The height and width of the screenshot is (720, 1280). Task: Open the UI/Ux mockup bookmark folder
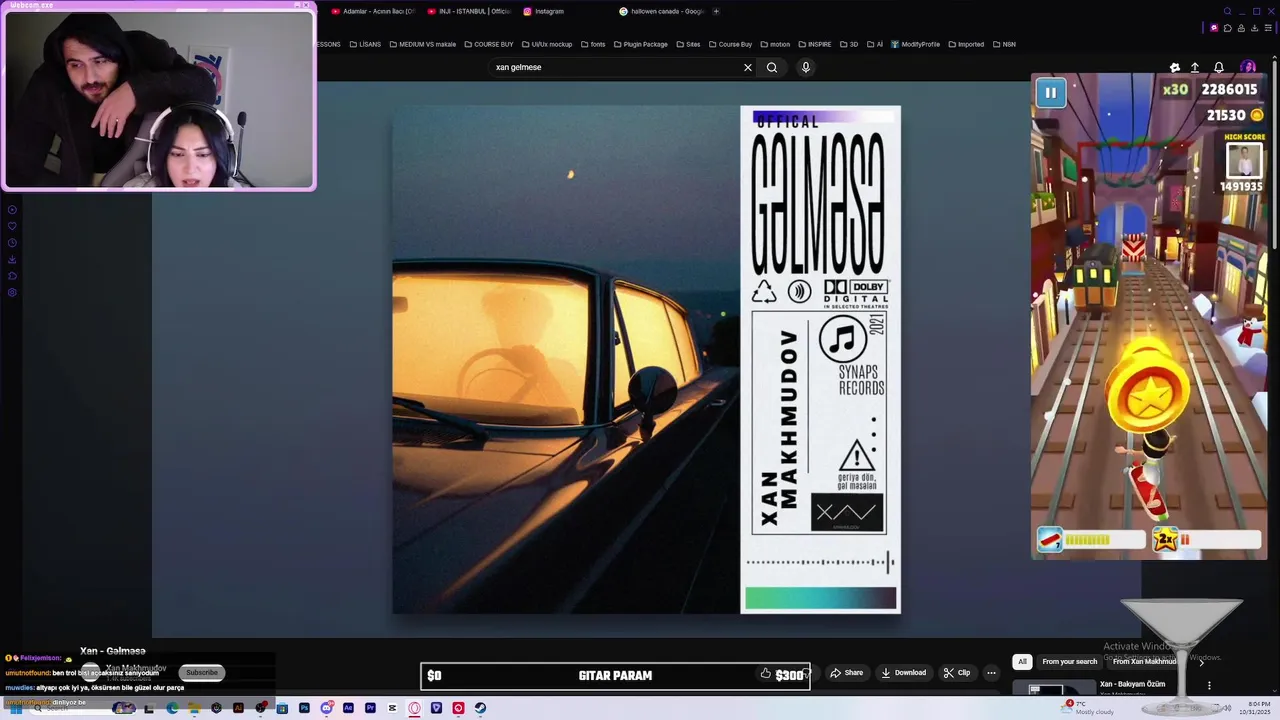[x=547, y=44]
